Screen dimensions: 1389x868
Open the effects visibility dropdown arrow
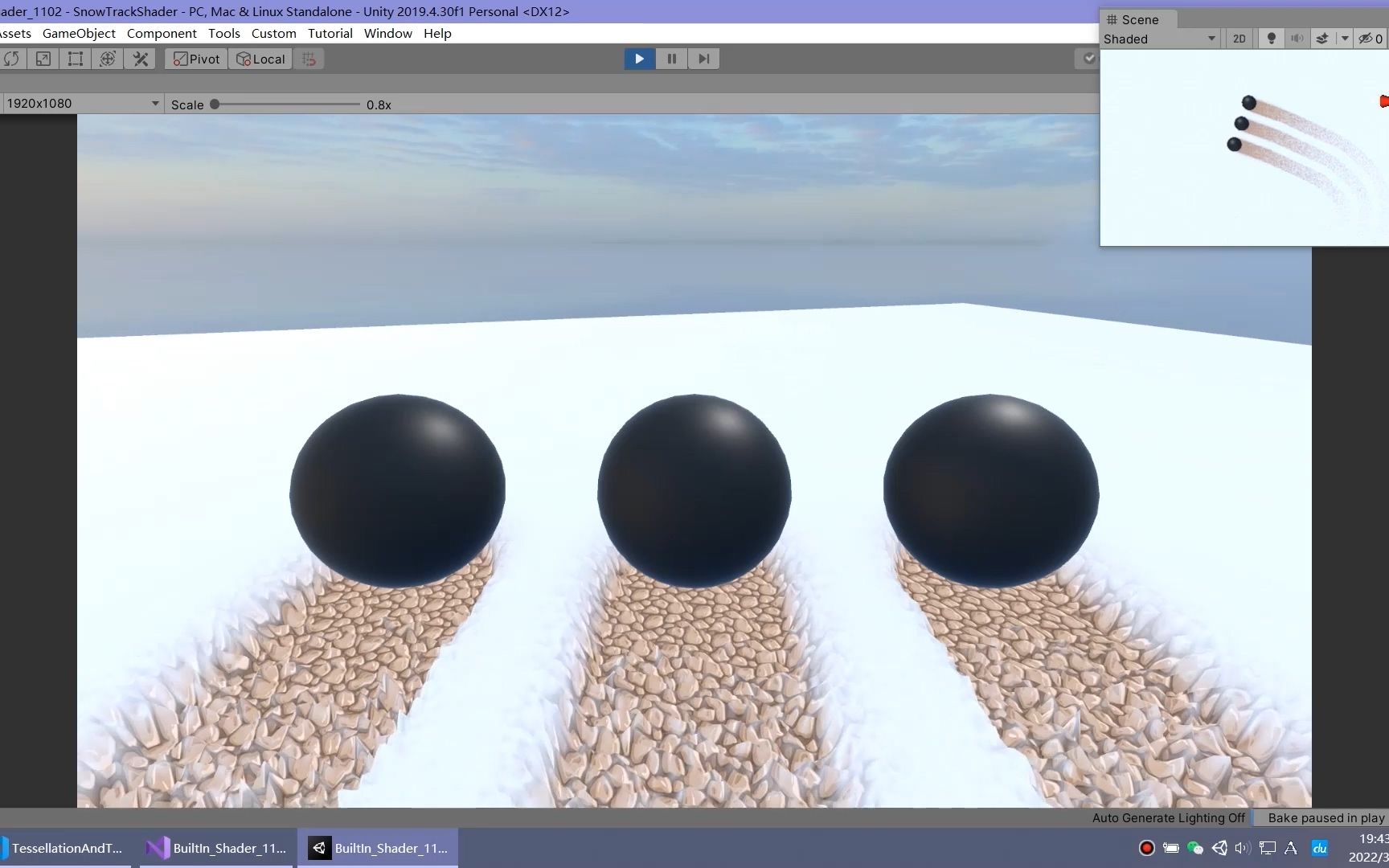(1346, 39)
